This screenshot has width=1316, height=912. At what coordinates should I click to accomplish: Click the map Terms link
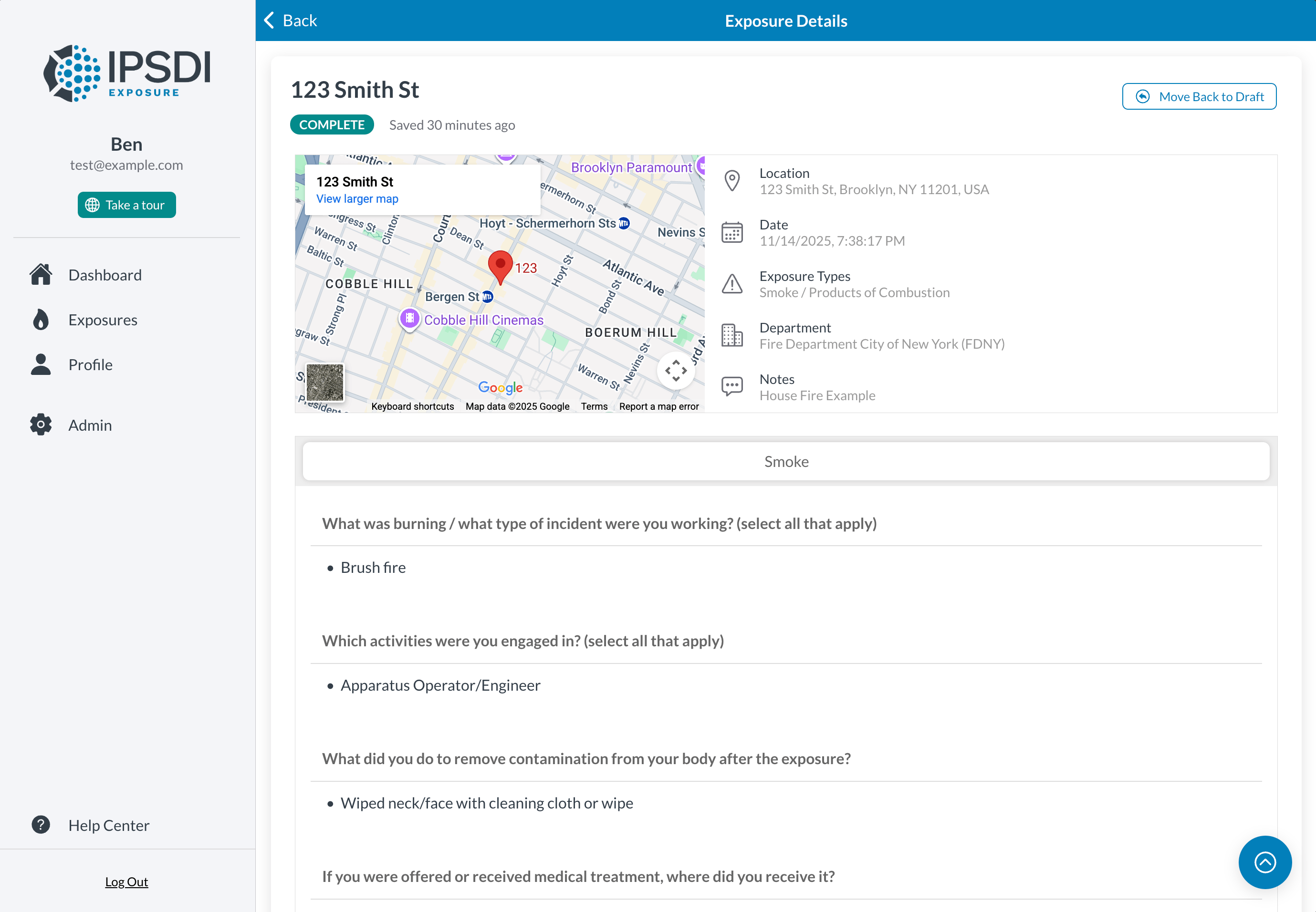point(594,406)
